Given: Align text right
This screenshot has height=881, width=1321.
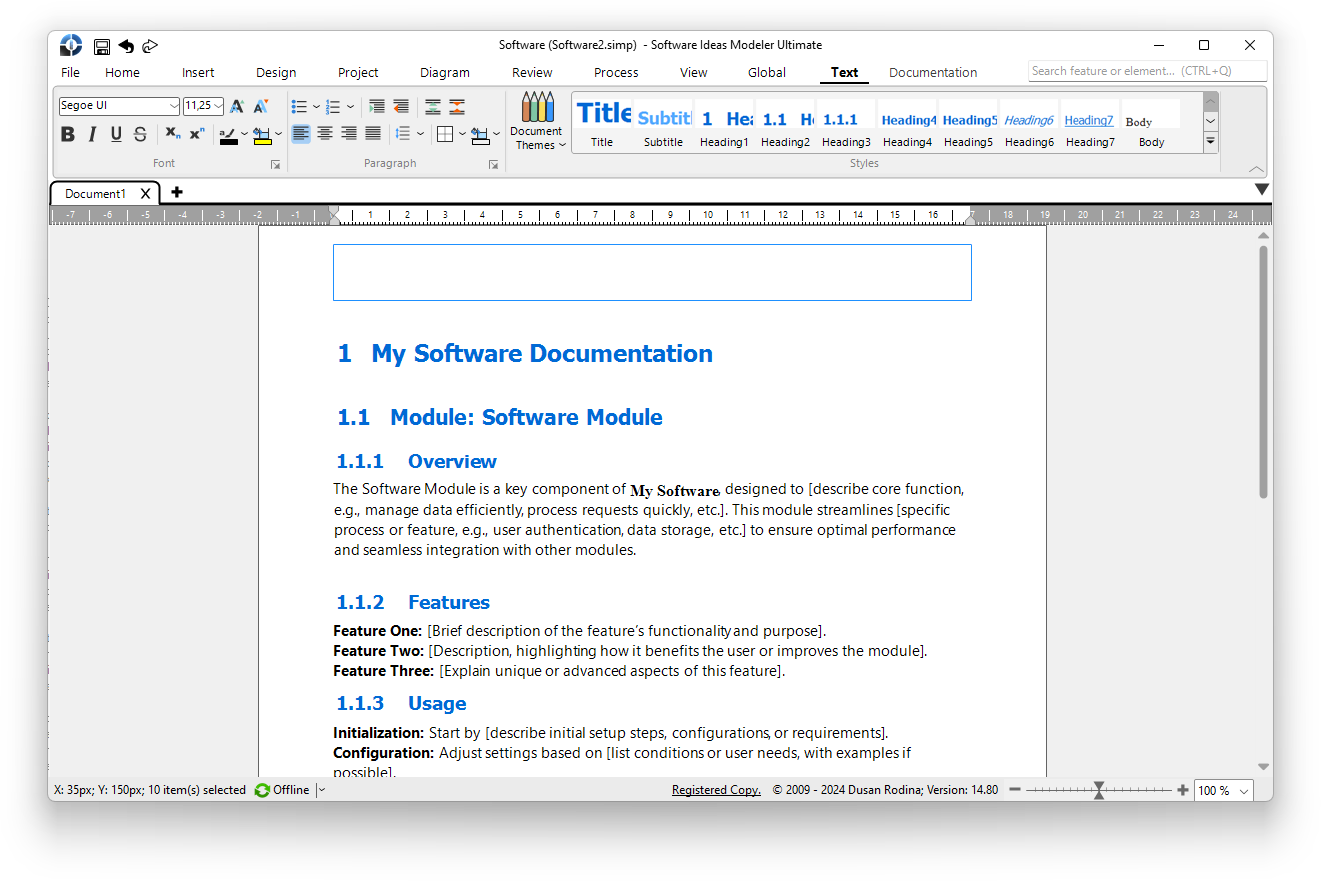Looking at the screenshot, I should tap(349, 133).
